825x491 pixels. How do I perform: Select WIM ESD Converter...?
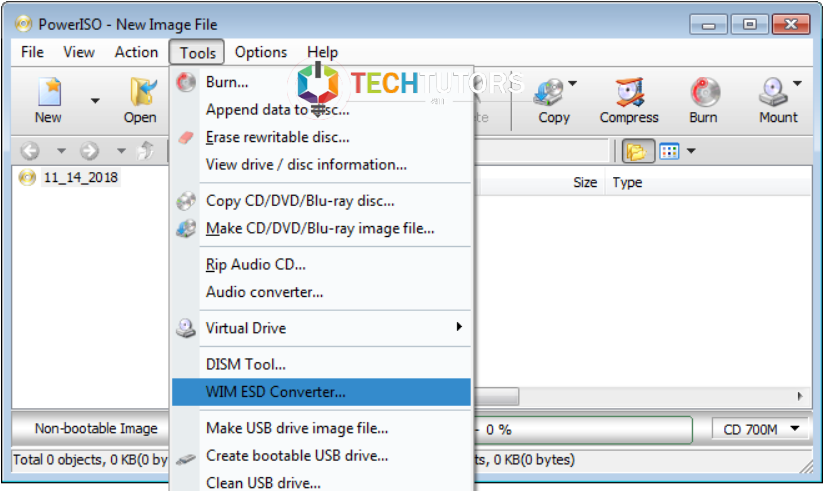pyautogui.click(x=321, y=392)
